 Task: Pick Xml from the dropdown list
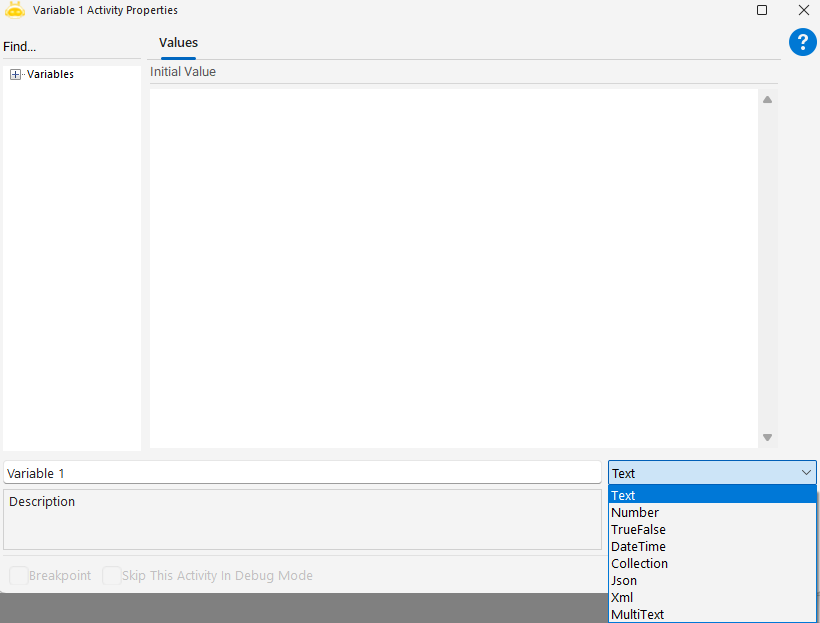tap(622, 598)
